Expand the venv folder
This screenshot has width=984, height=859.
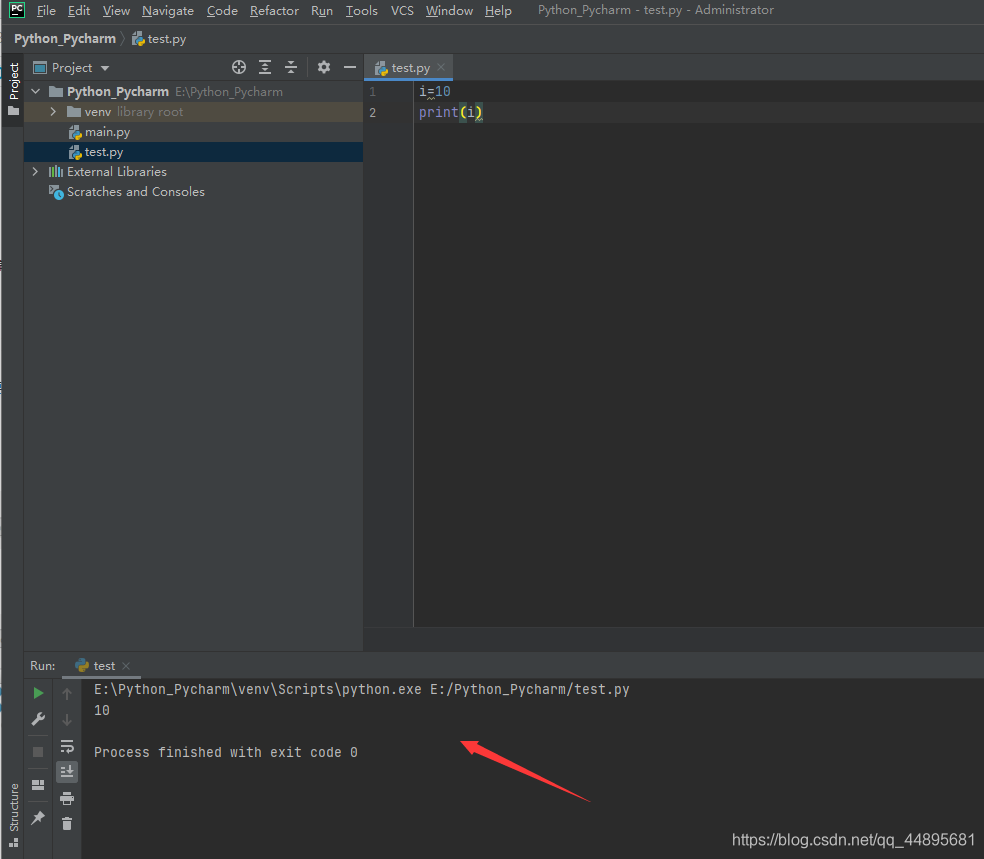[53, 112]
